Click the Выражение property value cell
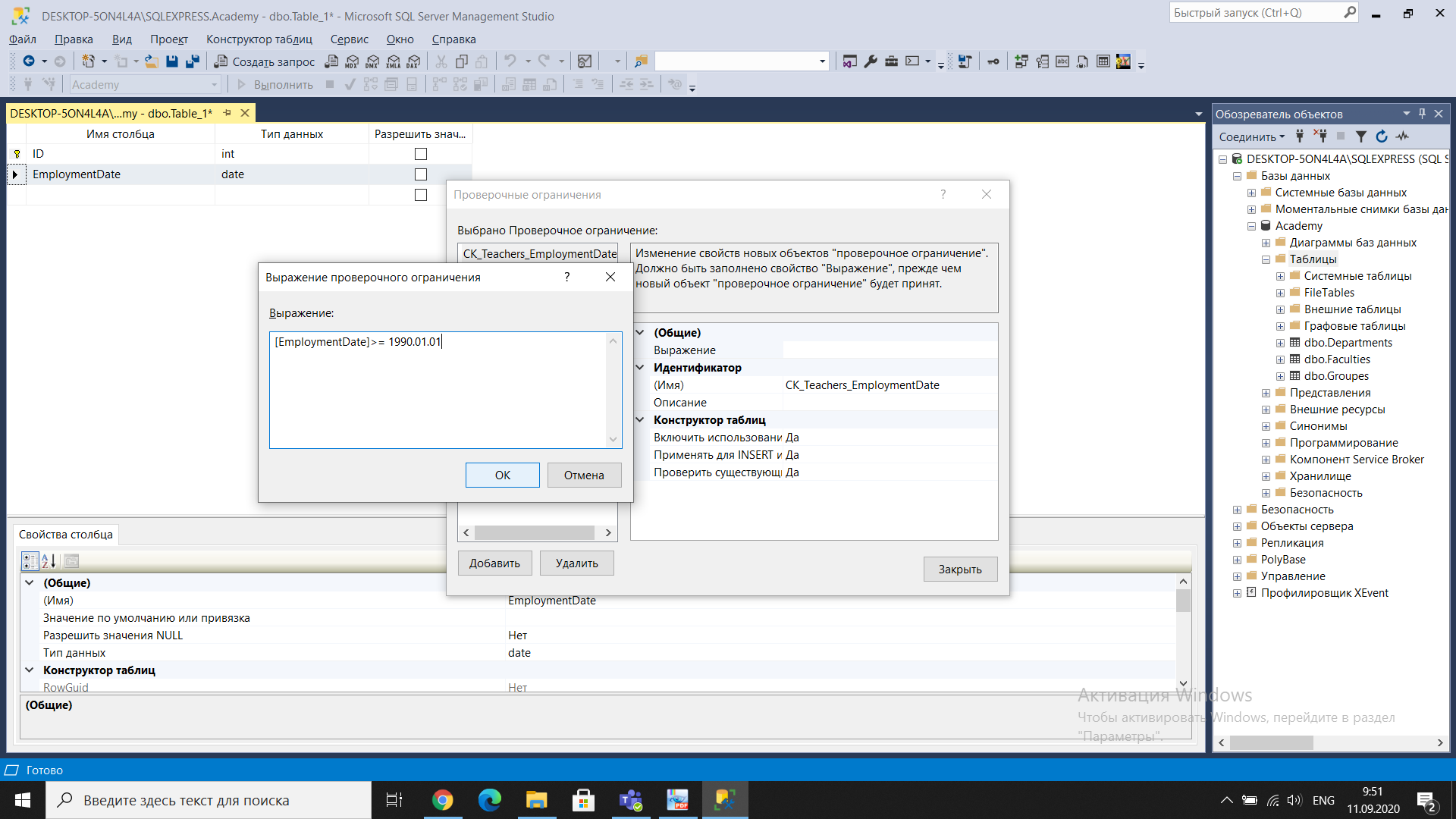 pyautogui.click(x=890, y=350)
